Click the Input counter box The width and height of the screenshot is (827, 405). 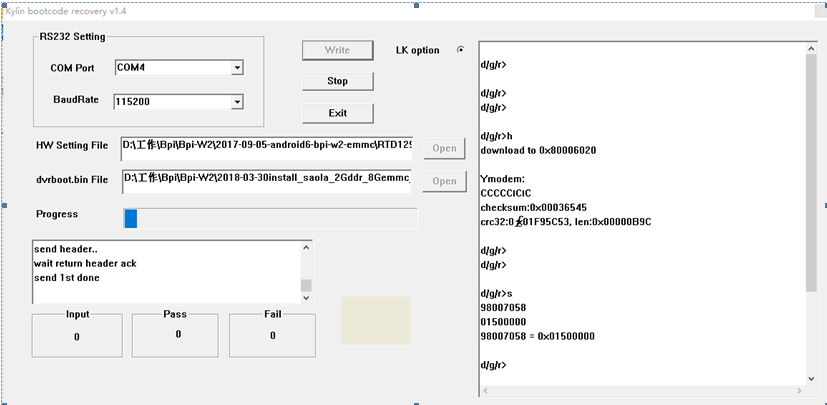(77, 337)
